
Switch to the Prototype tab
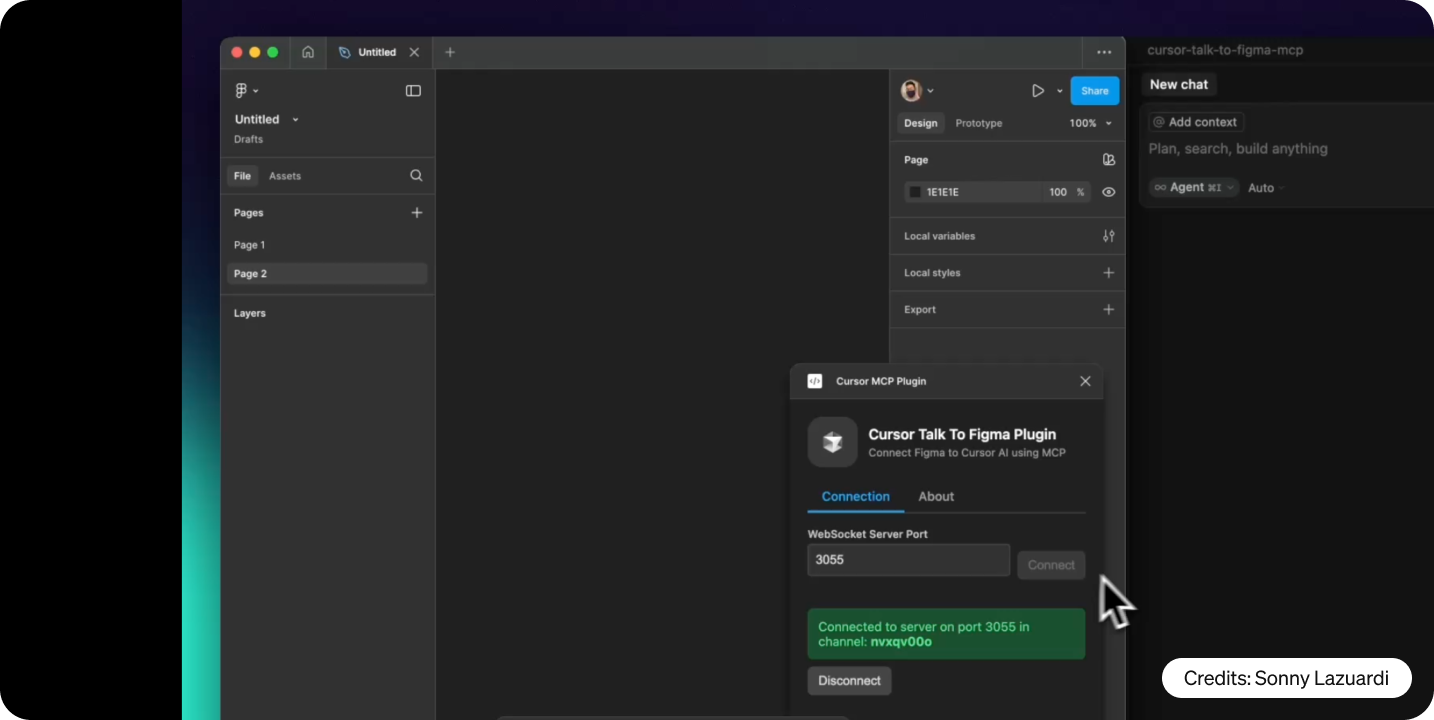tap(978, 123)
